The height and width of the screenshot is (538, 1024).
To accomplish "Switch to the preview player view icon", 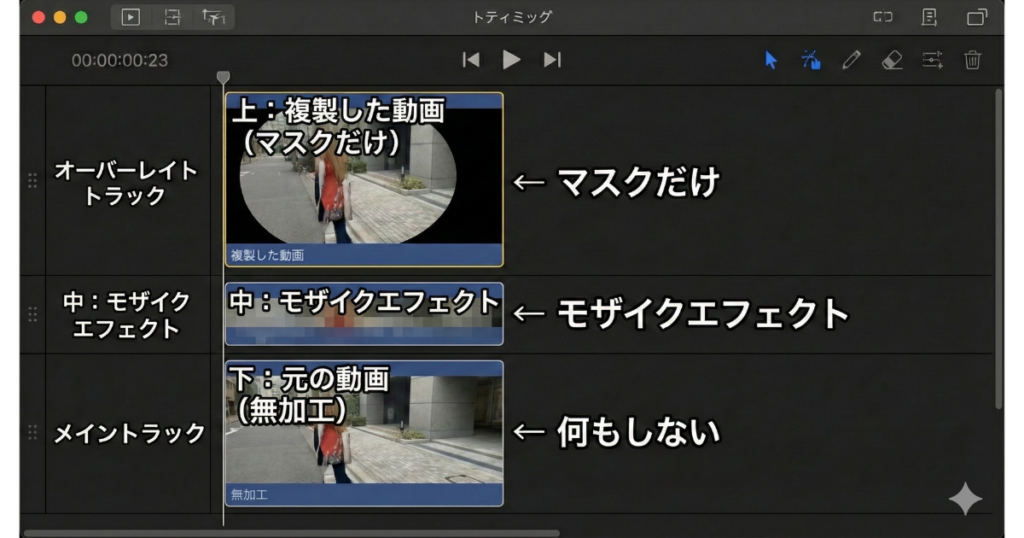I will pyautogui.click(x=131, y=17).
